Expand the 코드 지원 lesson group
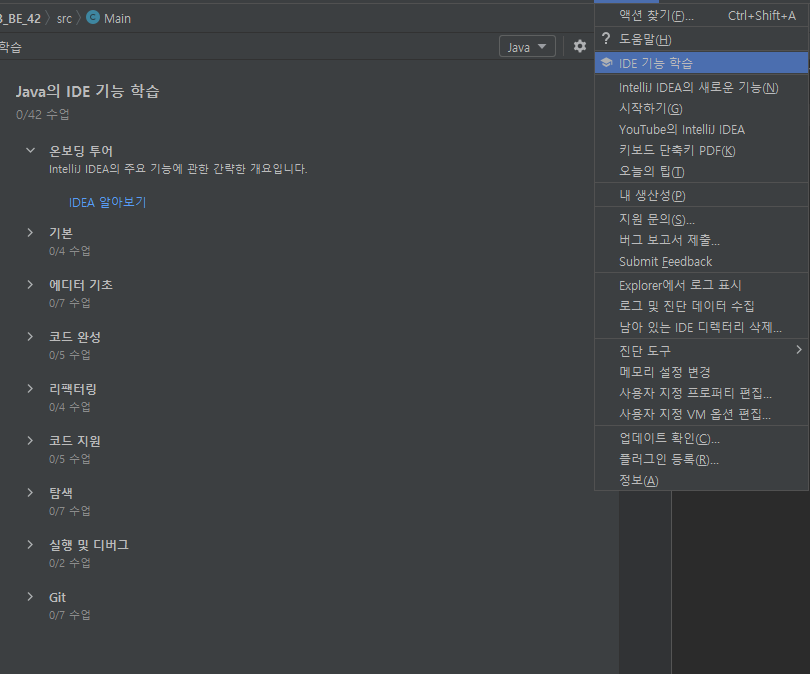Viewport: 810px width, 674px height. pyautogui.click(x=30, y=441)
